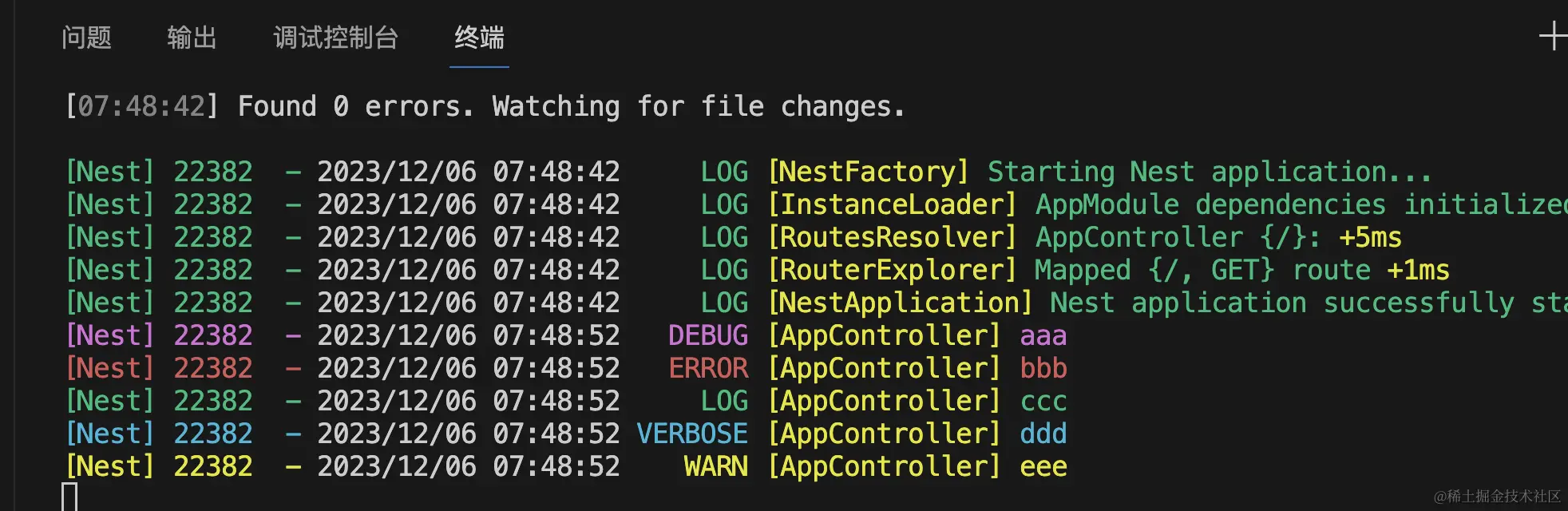Click the RouterExplorer Mapped GET route line

coord(758,270)
